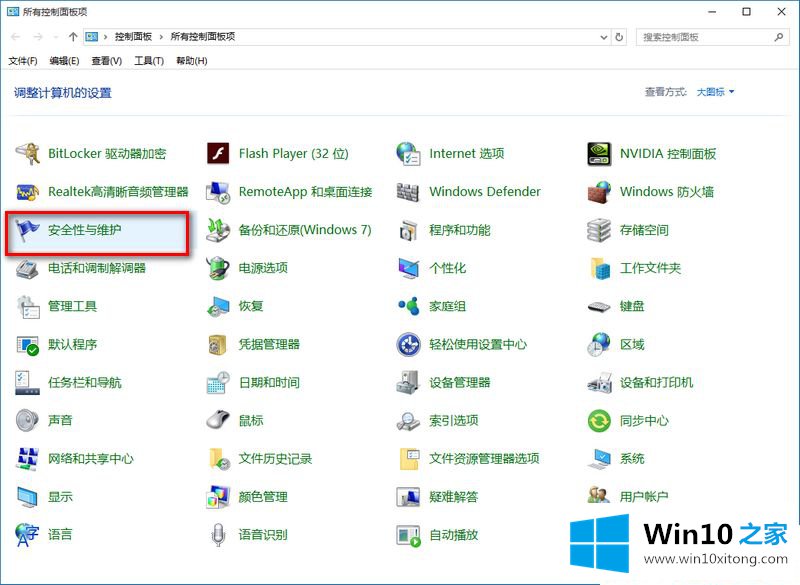Open the 工作文件夹 icon
The height and width of the screenshot is (585, 800).
click(601, 268)
